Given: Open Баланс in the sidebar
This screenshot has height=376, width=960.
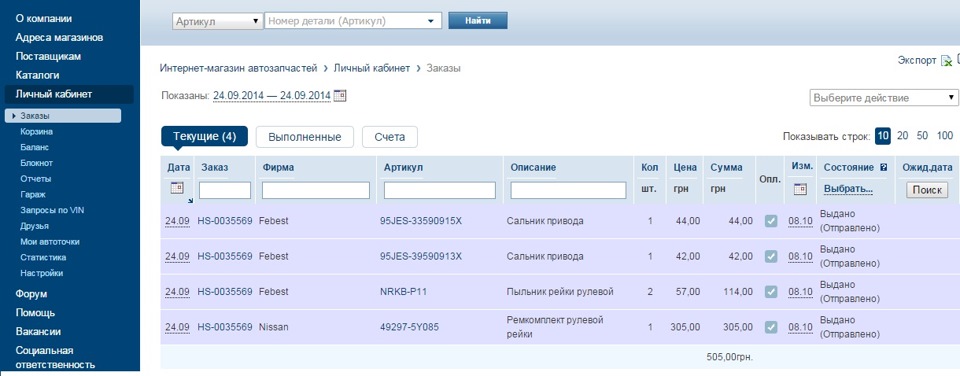Looking at the screenshot, I should [x=34, y=148].
